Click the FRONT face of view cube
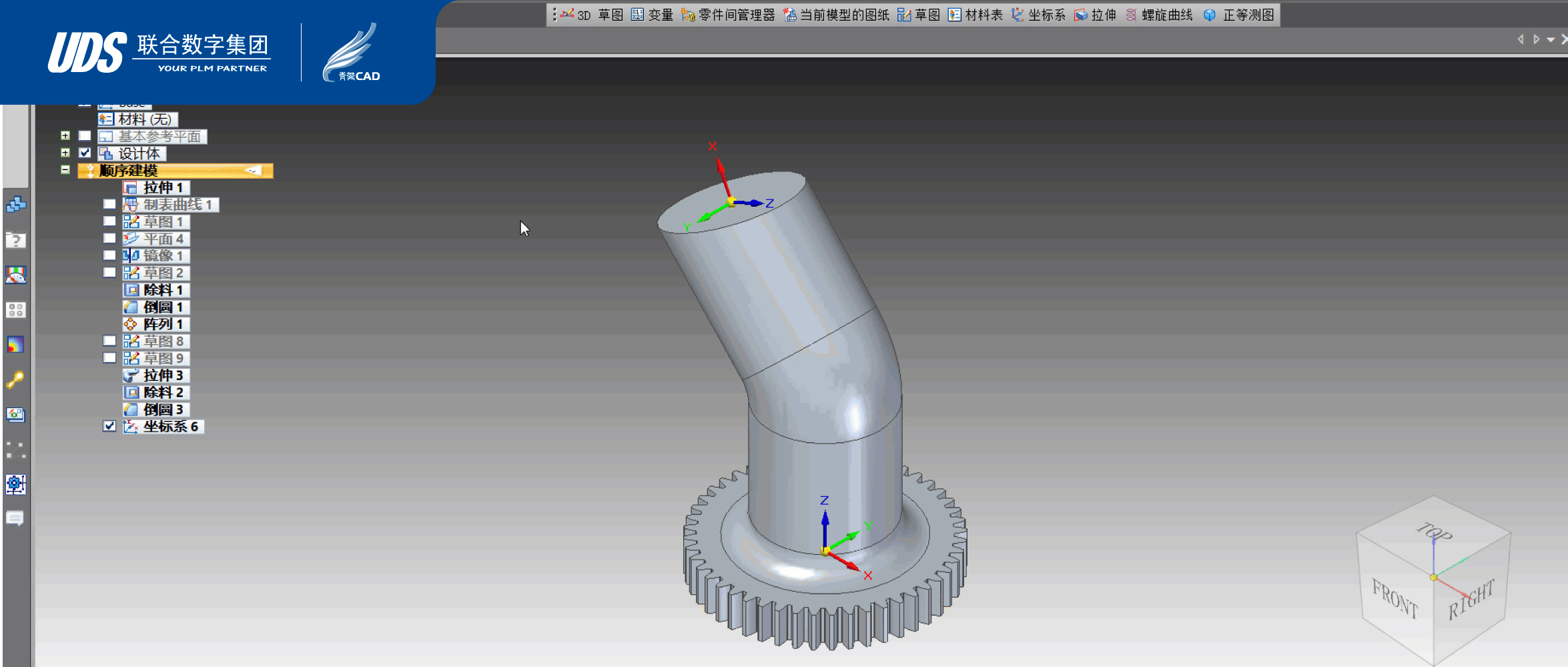Image resolution: width=1568 pixels, height=667 pixels. 1394,598
